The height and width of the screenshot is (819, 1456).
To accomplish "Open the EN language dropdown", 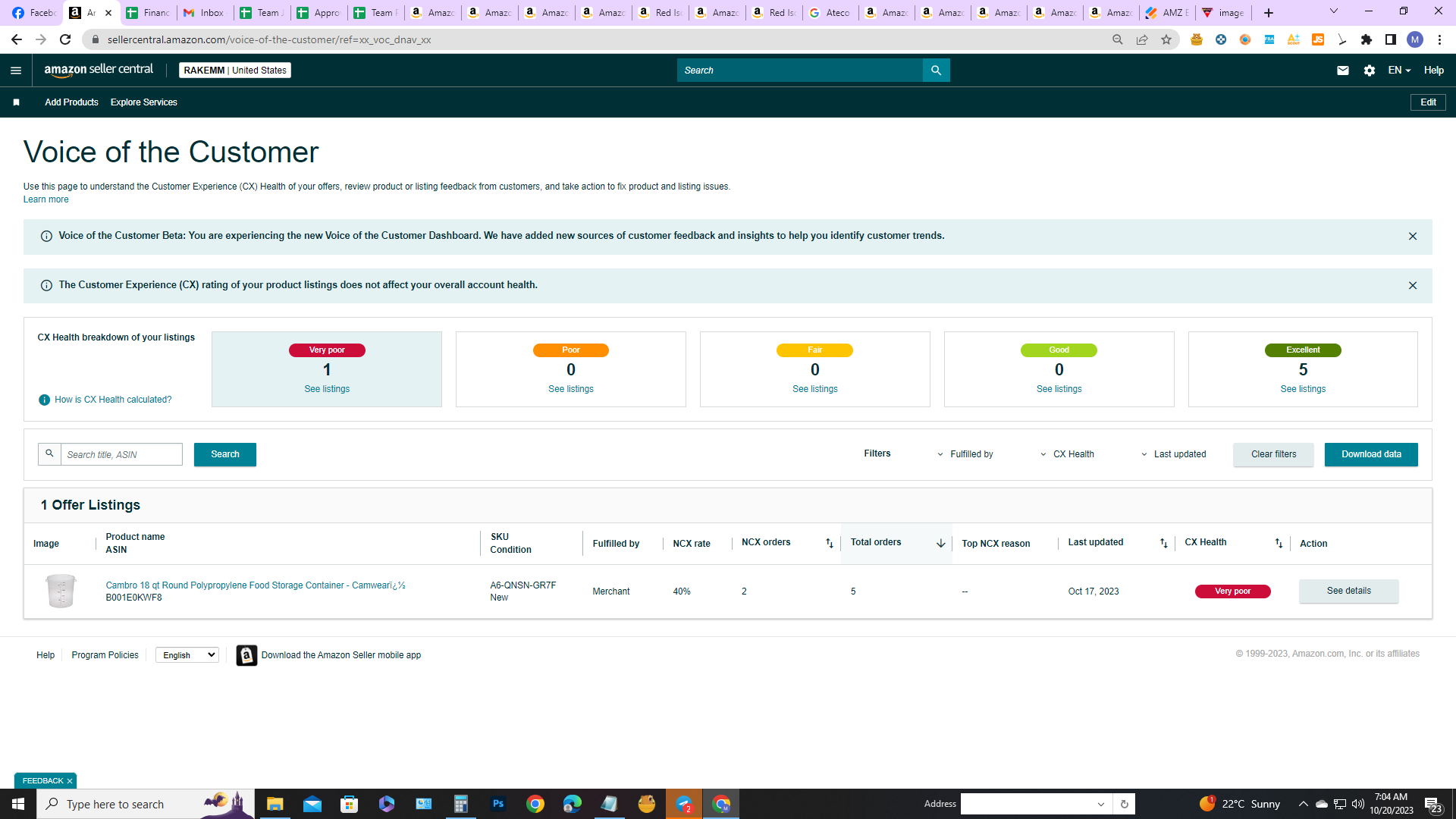I will [1399, 71].
